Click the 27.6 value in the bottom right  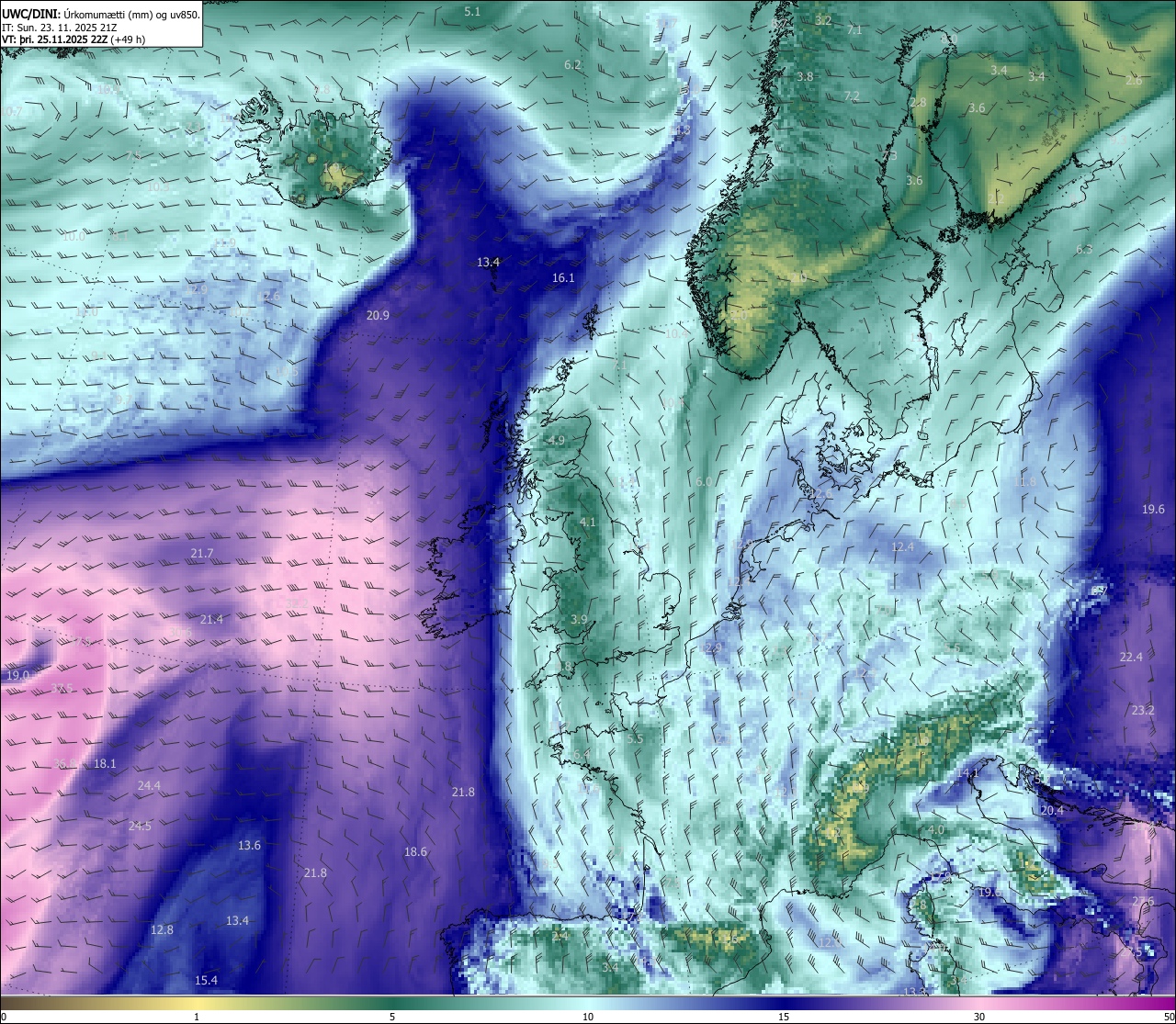(1143, 901)
